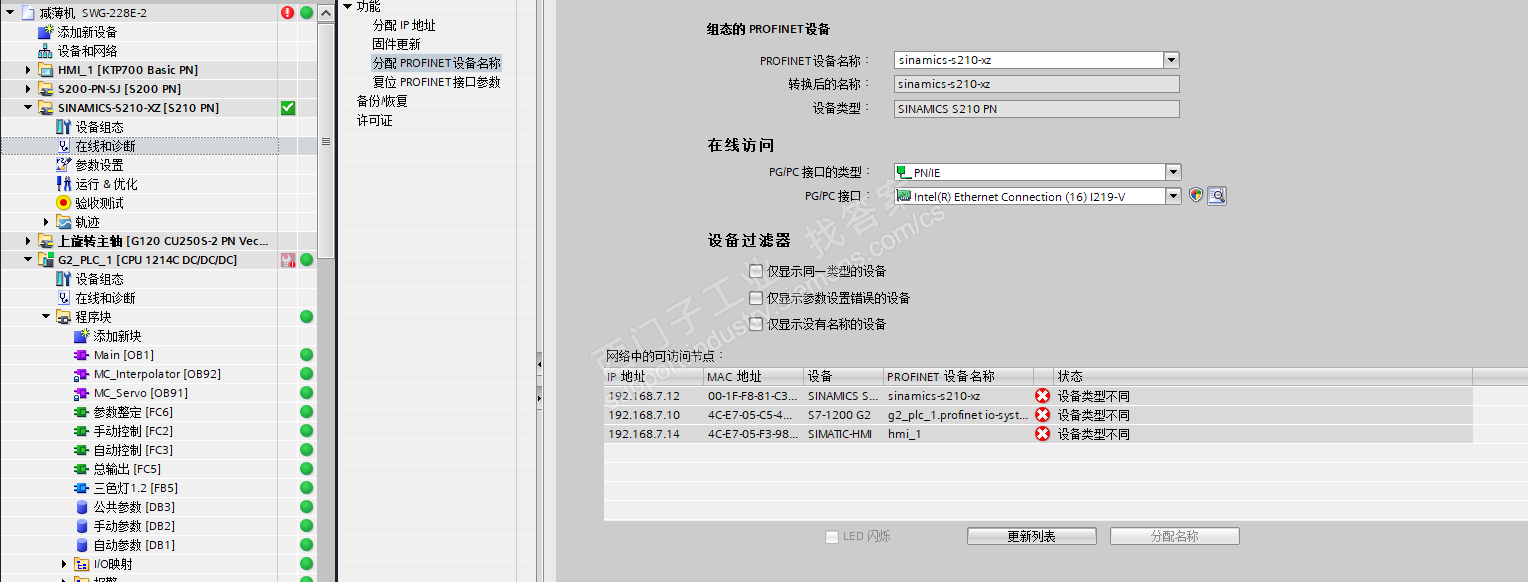Screen dimensions: 1528x582
Task: Sort nodes by MAC 地址 column header
Action: coord(753,377)
